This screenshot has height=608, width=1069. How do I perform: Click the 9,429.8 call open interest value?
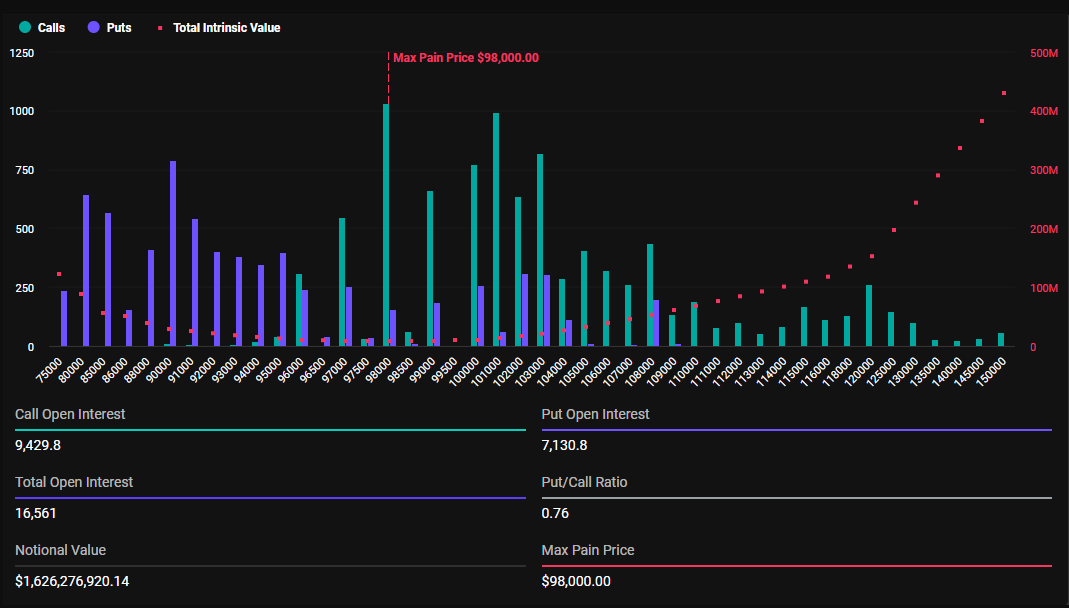point(38,445)
